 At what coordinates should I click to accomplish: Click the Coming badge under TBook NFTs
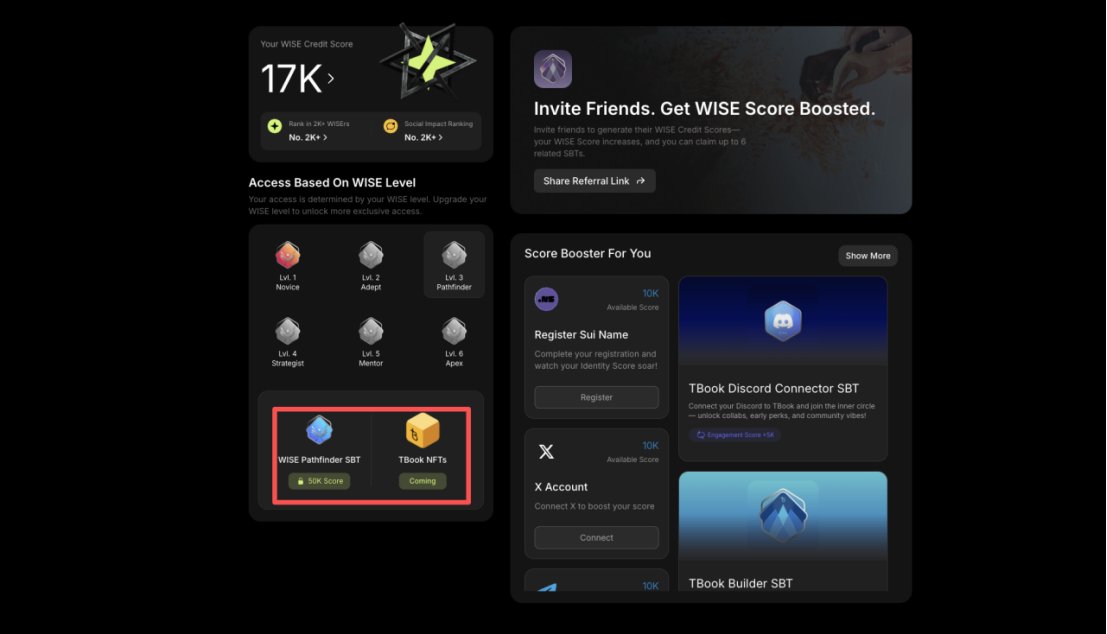coord(422,482)
